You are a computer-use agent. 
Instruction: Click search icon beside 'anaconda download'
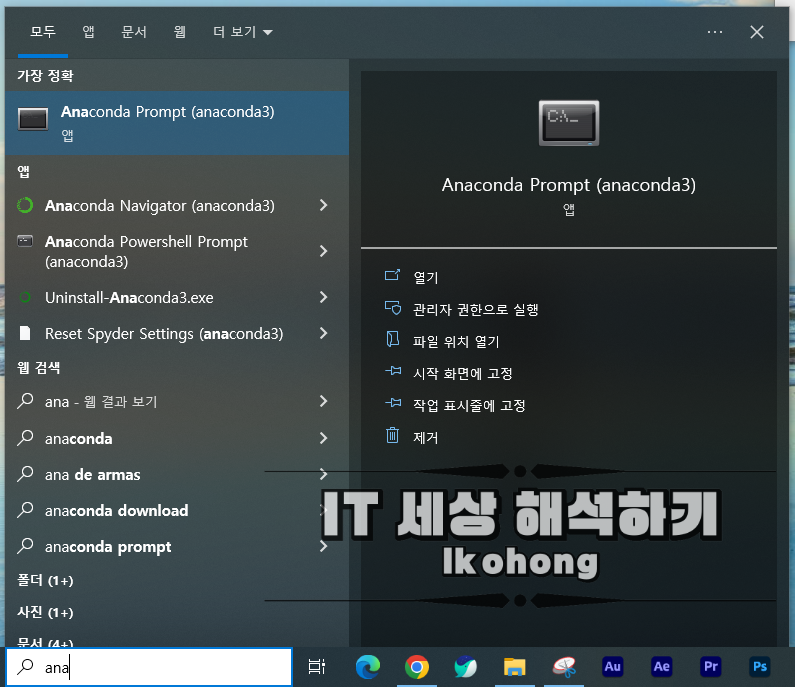25,510
